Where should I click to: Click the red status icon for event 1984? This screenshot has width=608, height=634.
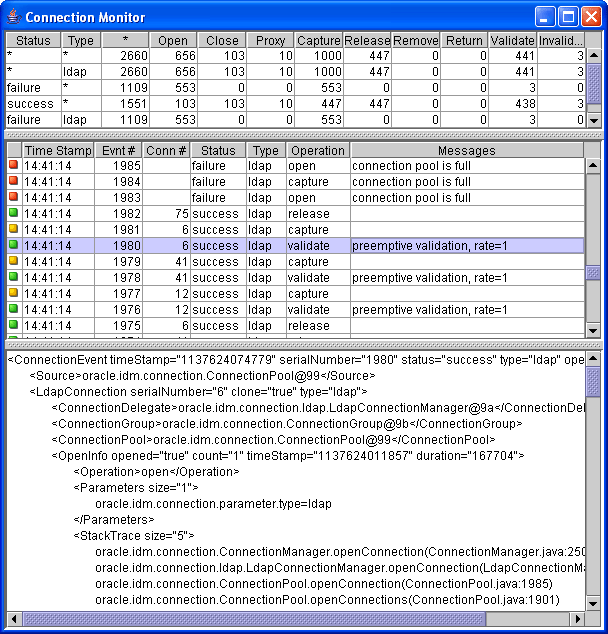coord(14,181)
